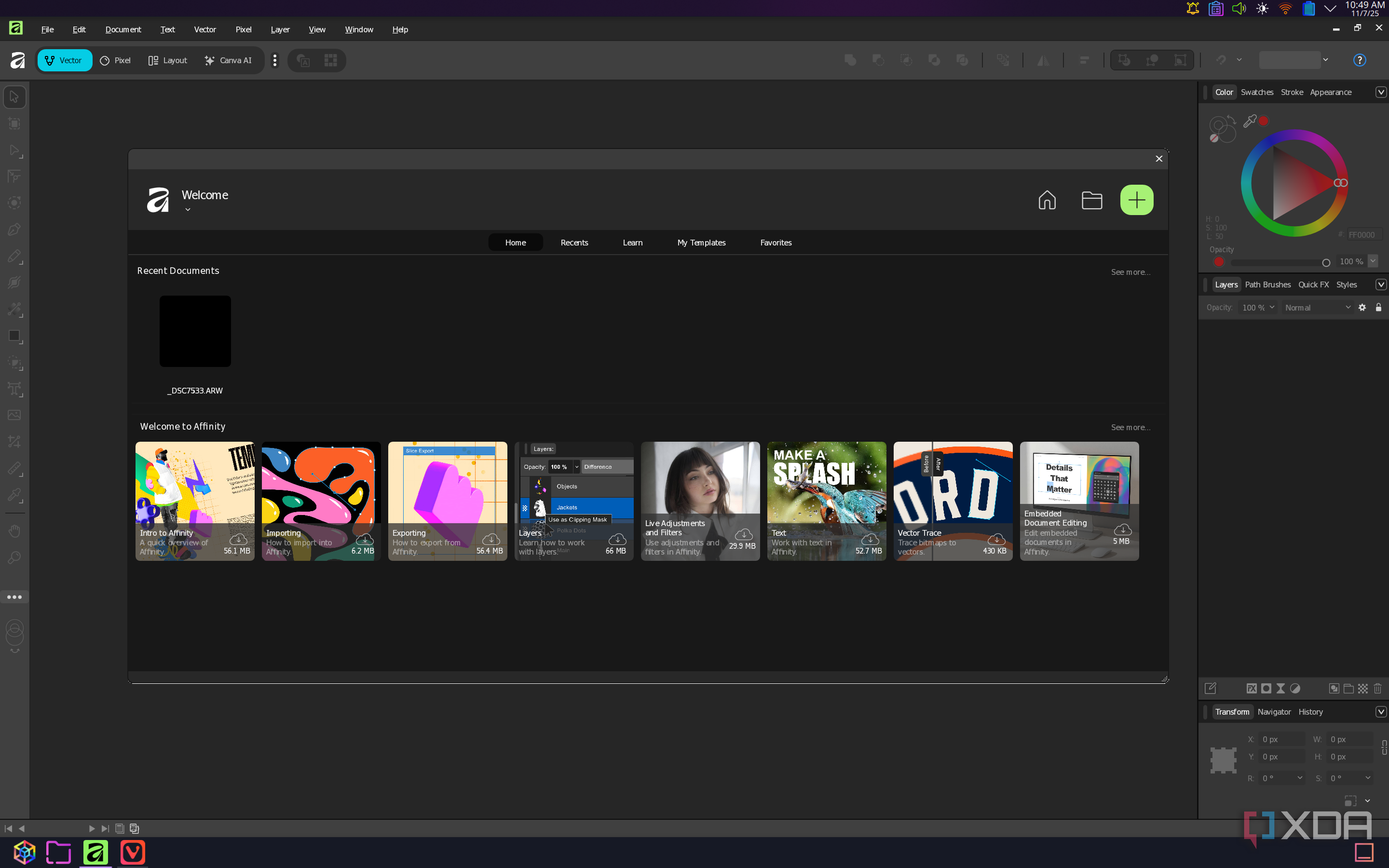Switch to Layout studio mode
Image resolution: width=1389 pixels, height=868 pixels.
pyautogui.click(x=168, y=60)
